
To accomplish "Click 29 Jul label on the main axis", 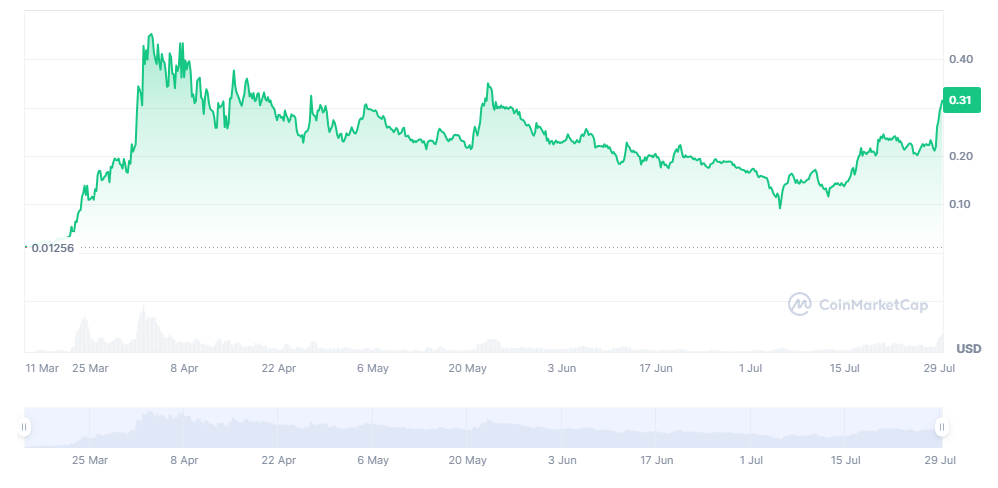I will 938,368.
